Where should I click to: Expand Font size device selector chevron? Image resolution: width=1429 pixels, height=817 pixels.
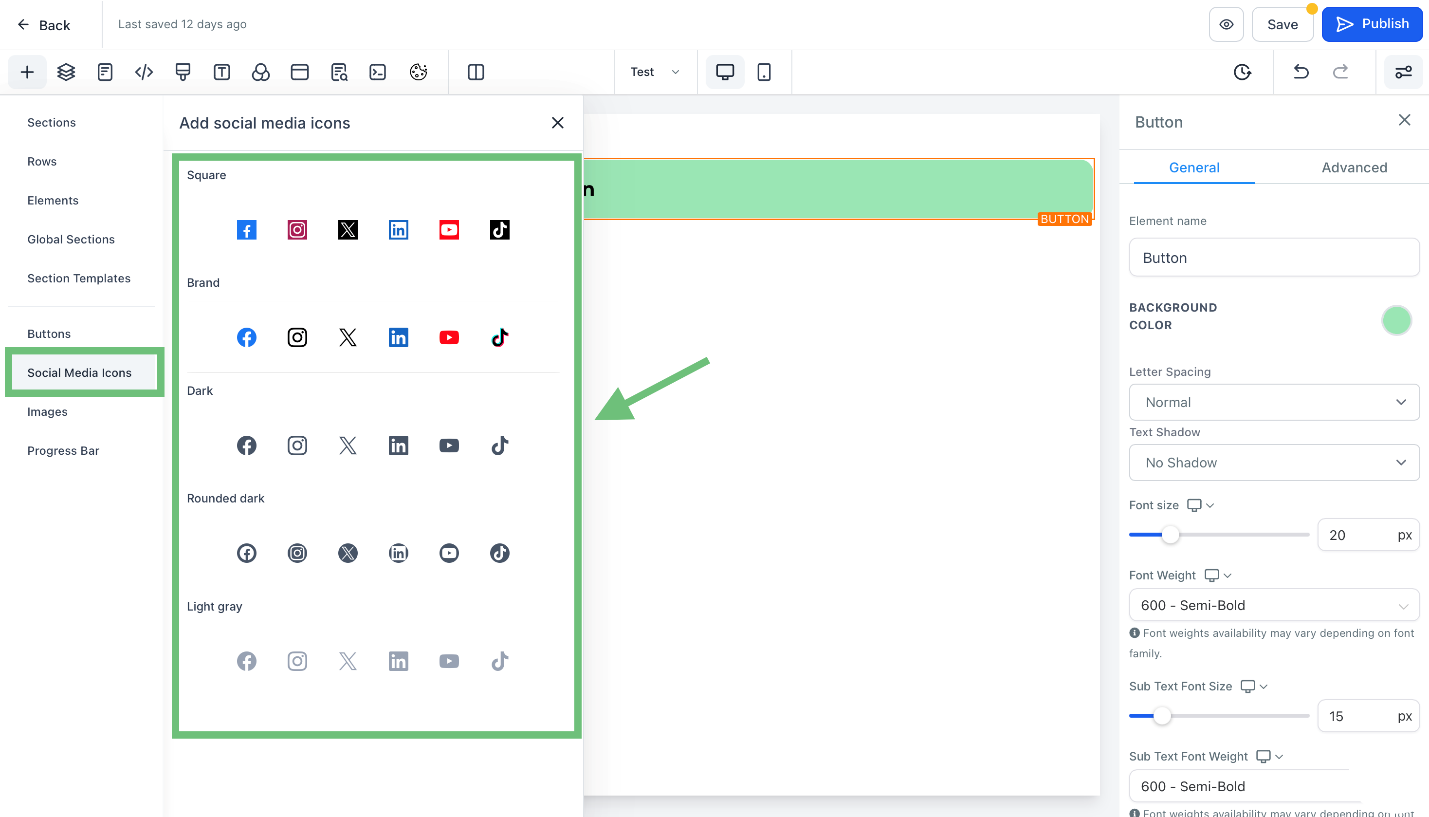(x=1211, y=505)
